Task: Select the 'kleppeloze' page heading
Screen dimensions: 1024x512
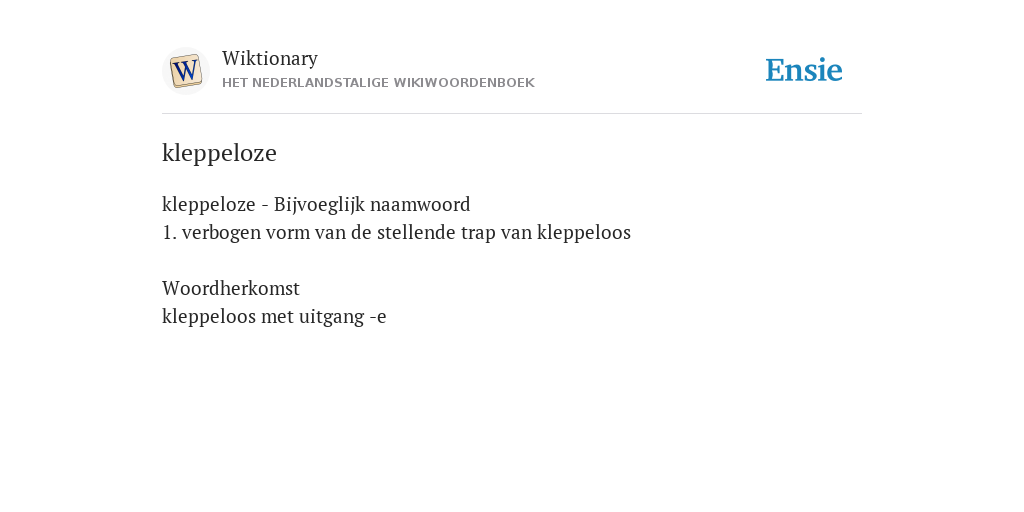Action: pyautogui.click(x=219, y=153)
